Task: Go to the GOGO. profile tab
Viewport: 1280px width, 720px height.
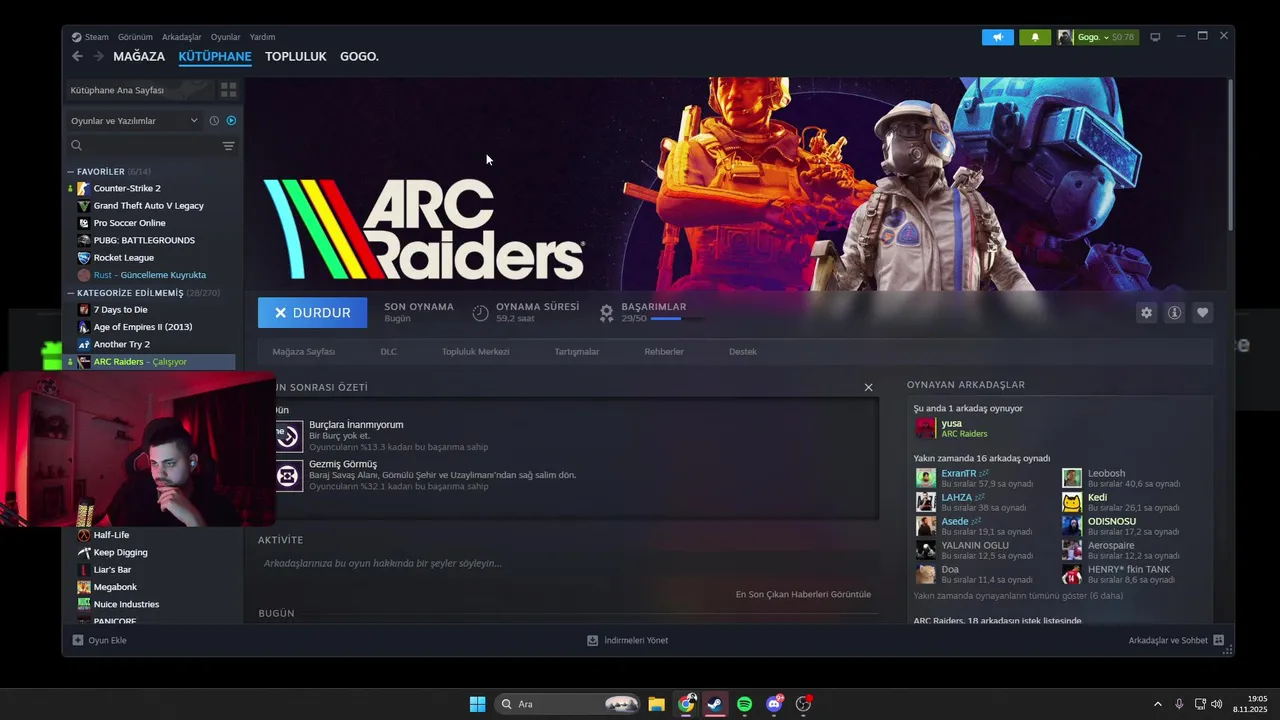Action: click(x=359, y=56)
